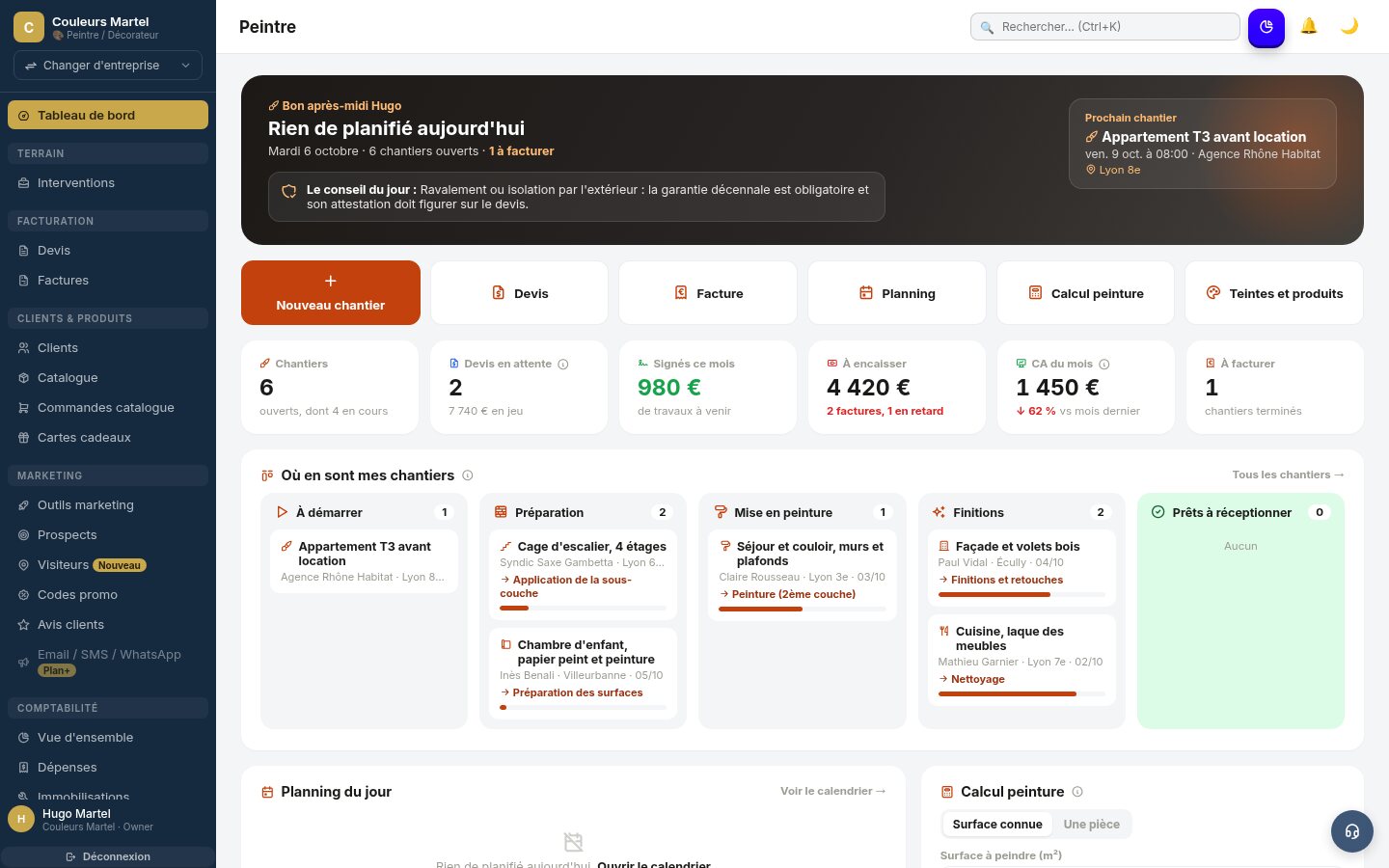The height and width of the screenshot is (868, 1389).
Task: Go to Interventions in the sidebar
Action: (x=108, y=183)
